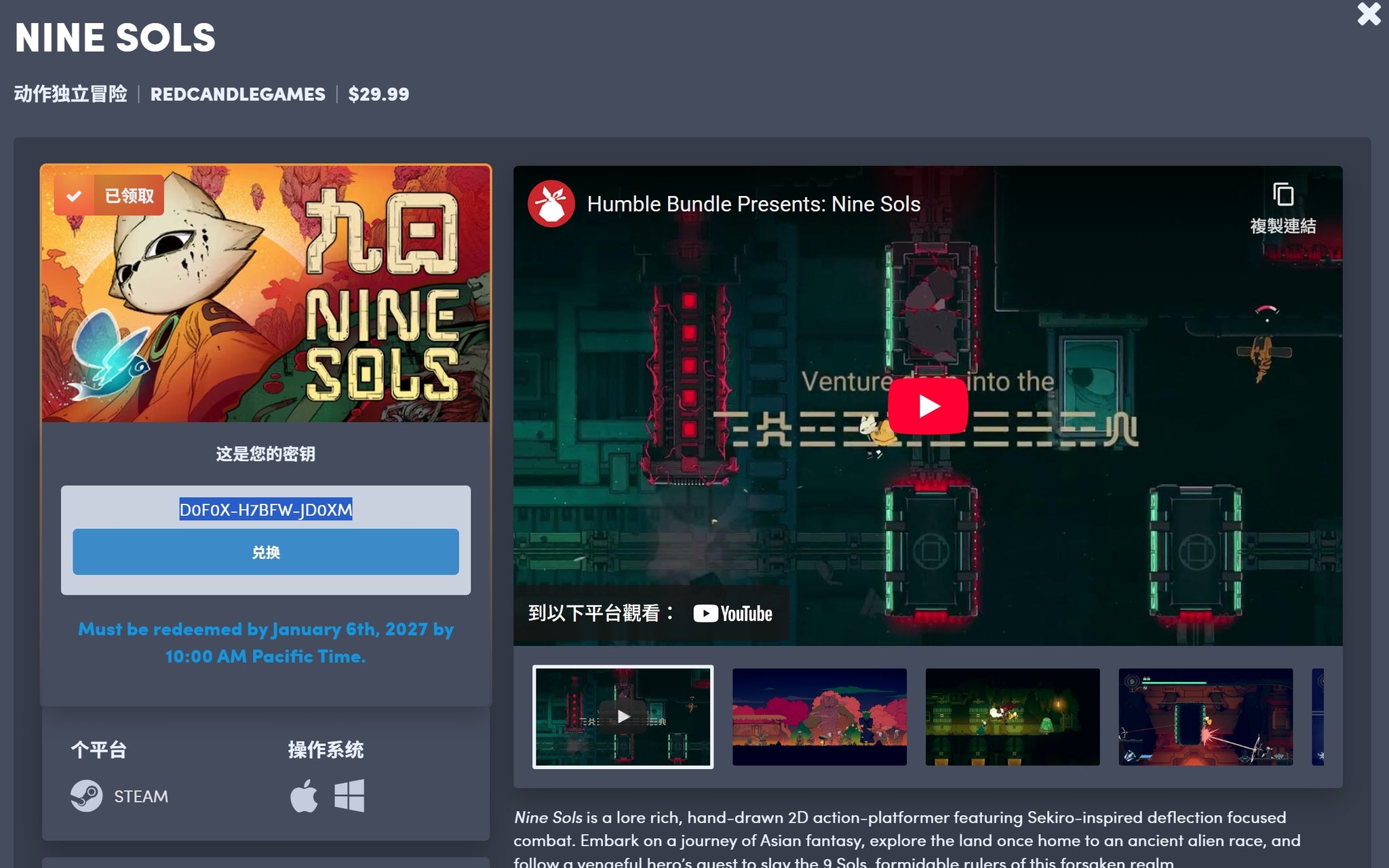
Task: Click the blue redeem button
Action: click(266, 552)
